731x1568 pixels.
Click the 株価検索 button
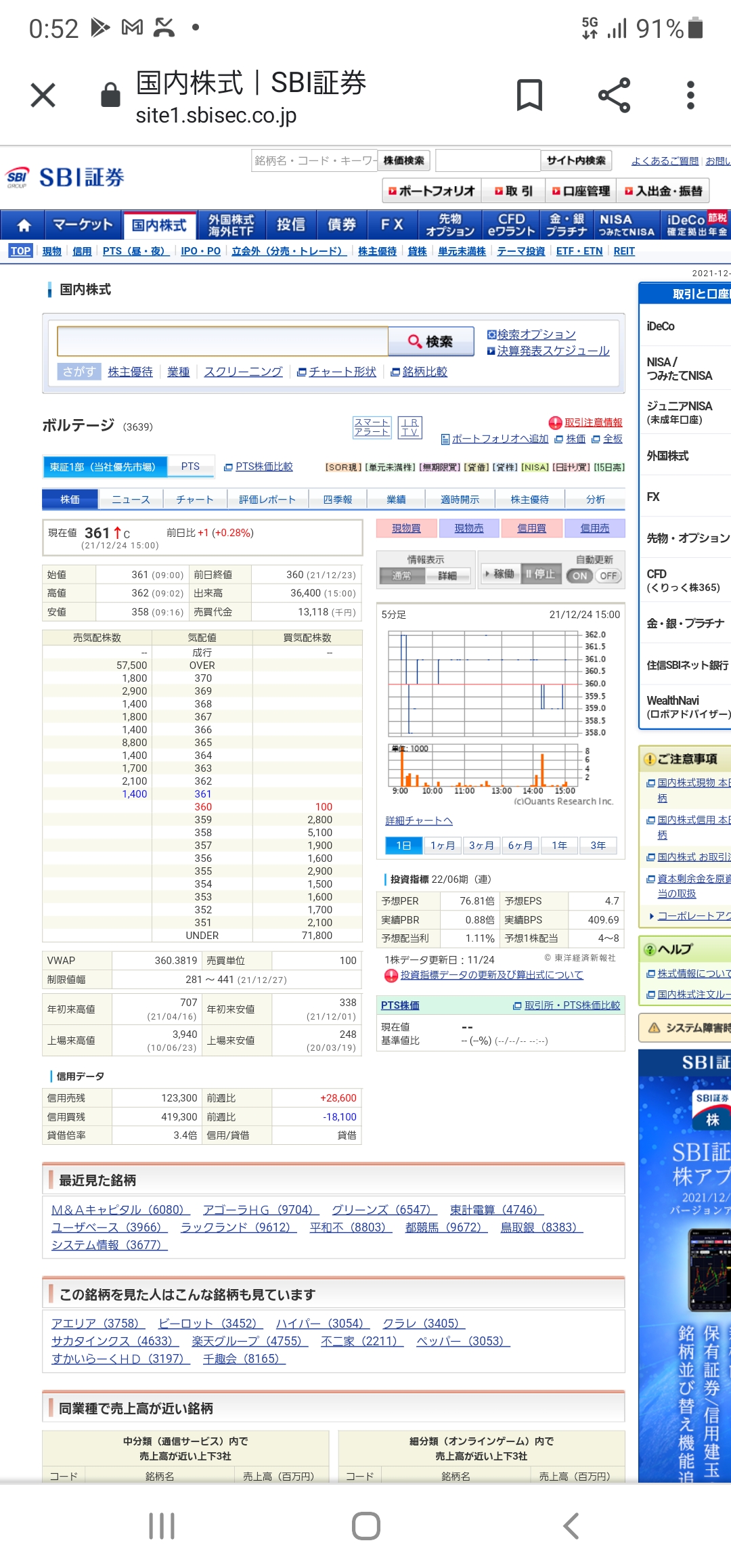point(404,160)
